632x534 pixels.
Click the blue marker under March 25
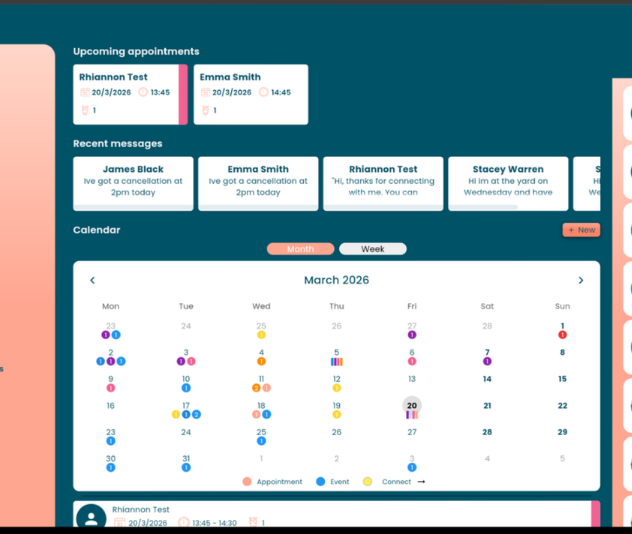pos(261,441)
